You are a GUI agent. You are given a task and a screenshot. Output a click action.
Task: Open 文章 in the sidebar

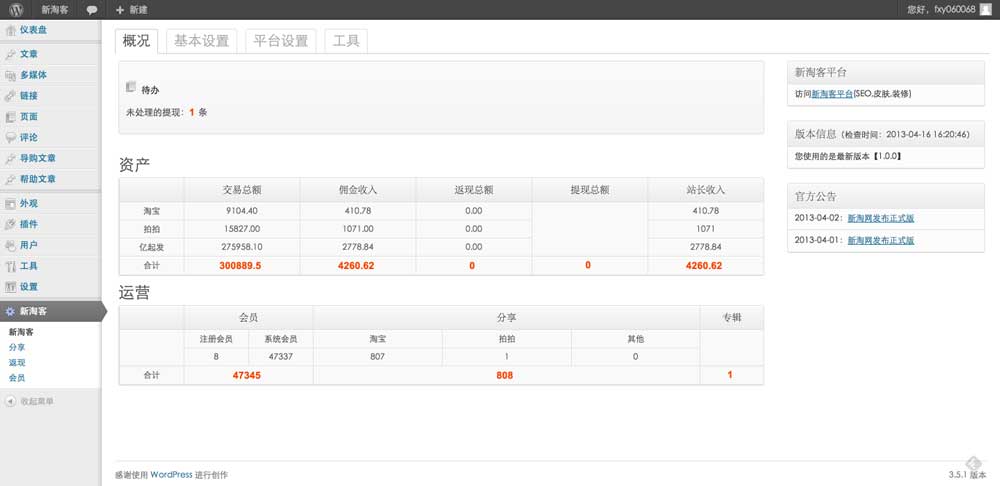(29, 54)
